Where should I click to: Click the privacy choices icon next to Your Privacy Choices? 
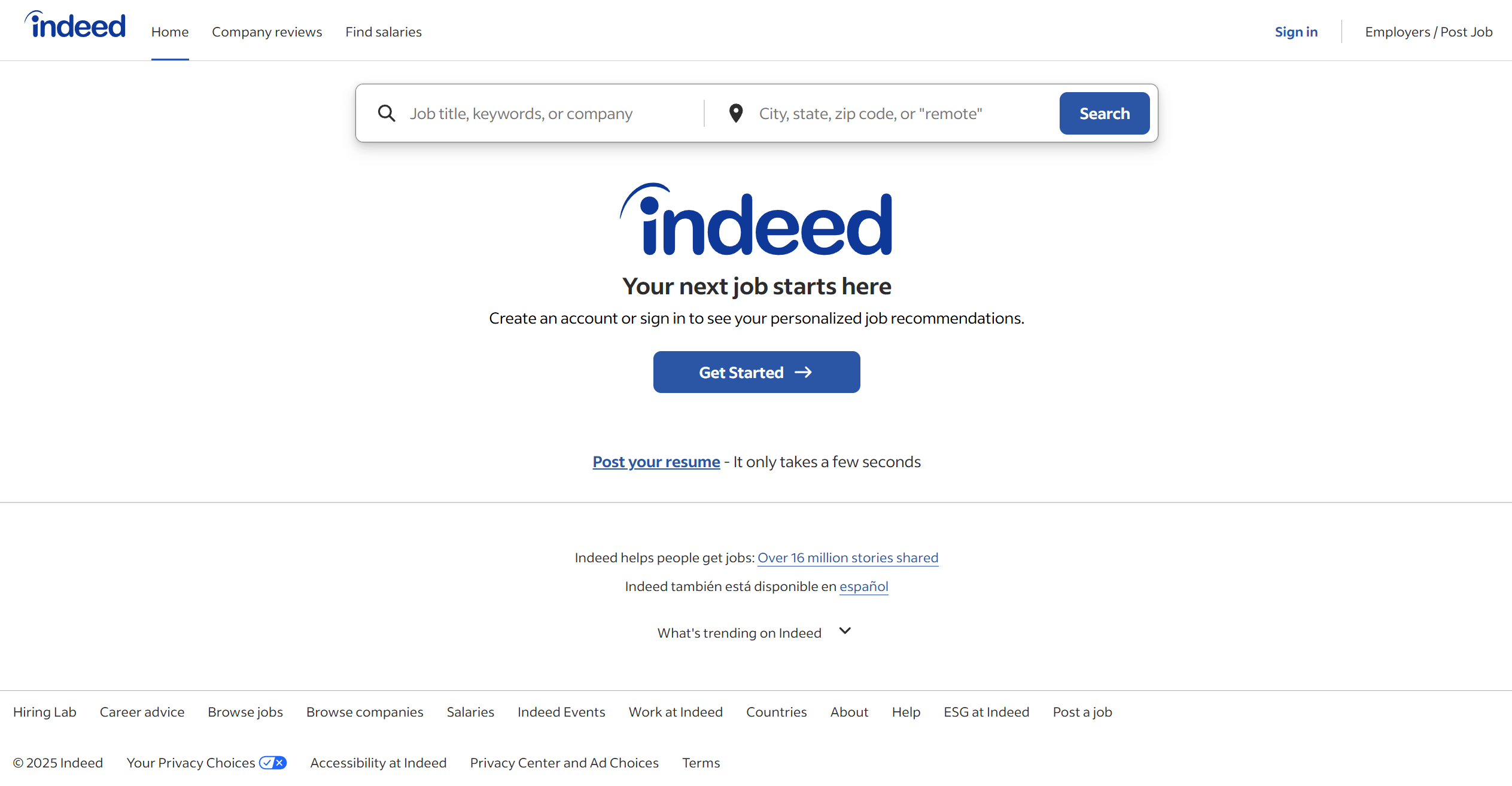(x=274, y=762)
